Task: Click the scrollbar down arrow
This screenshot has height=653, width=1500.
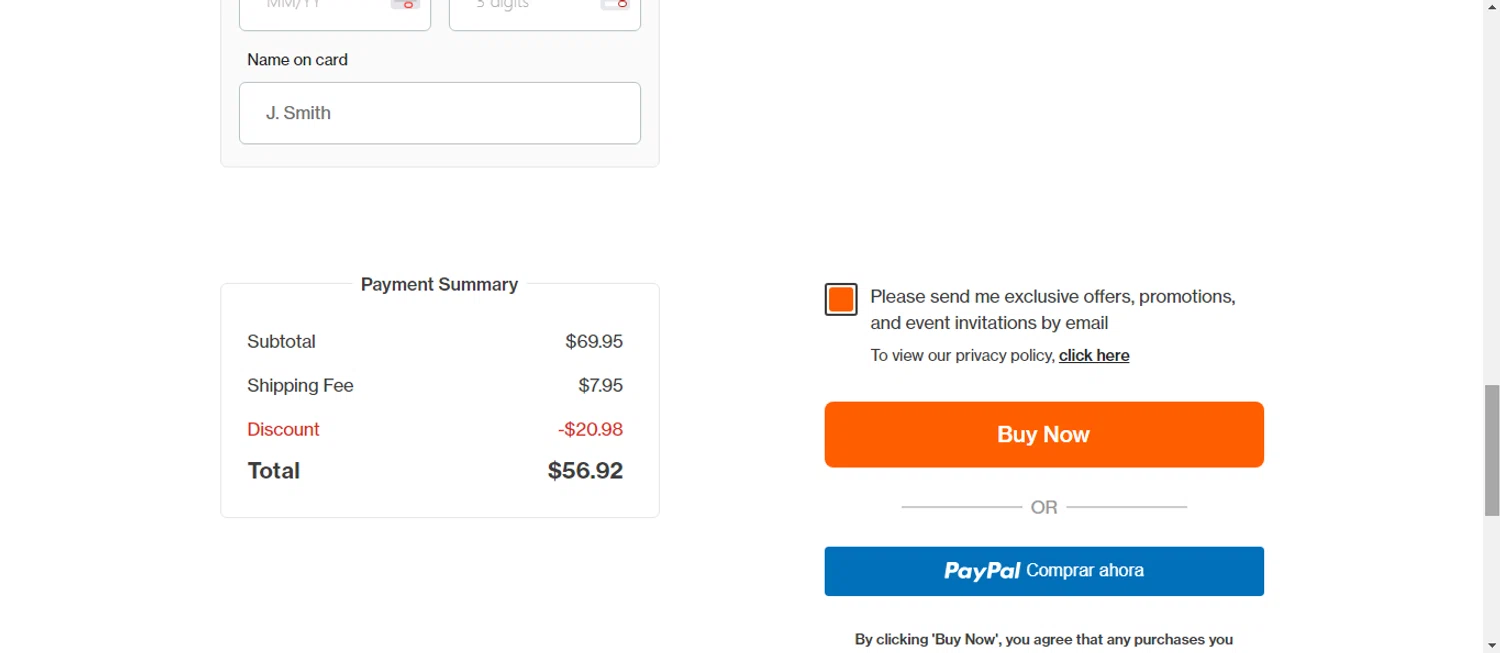Action: [1491, 647]
